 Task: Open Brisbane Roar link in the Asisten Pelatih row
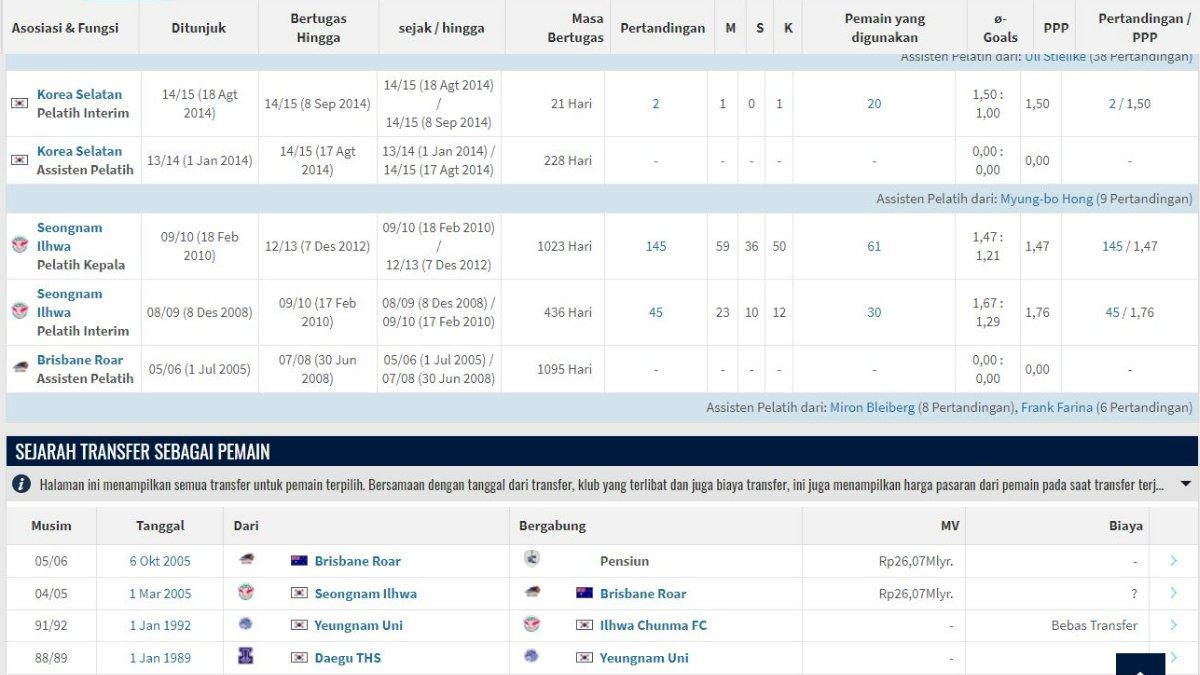[80, 360]
